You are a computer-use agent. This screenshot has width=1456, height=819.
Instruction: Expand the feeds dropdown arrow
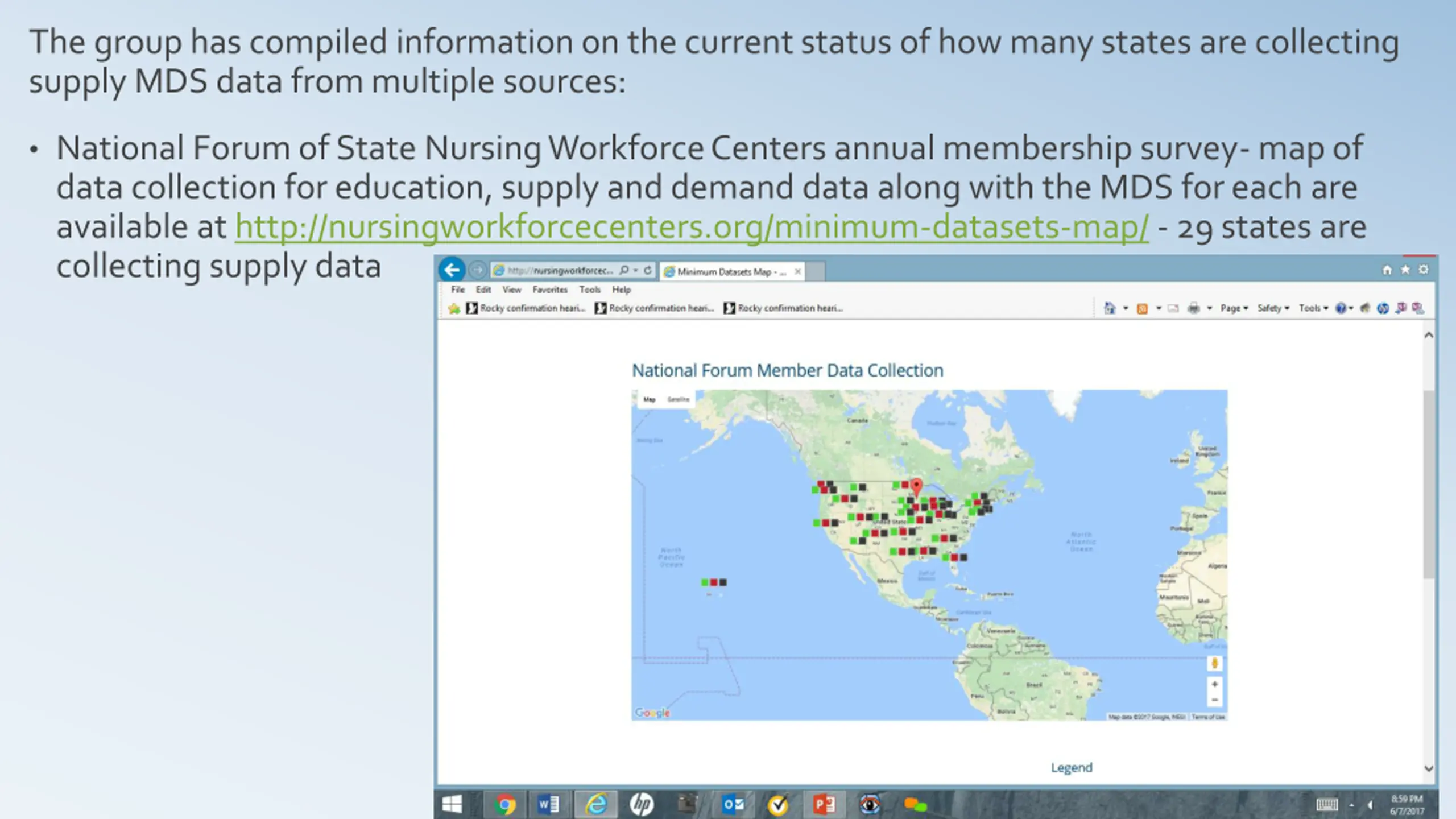click(x=1159, y=308)
